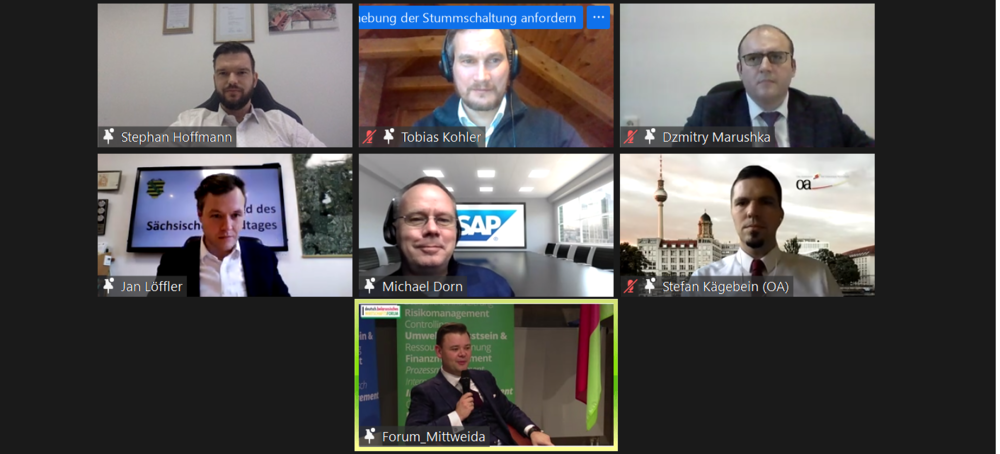Click the pin icon next to Stefan Kägebein (OA)
1000x454 pixels.
(650, 286)
